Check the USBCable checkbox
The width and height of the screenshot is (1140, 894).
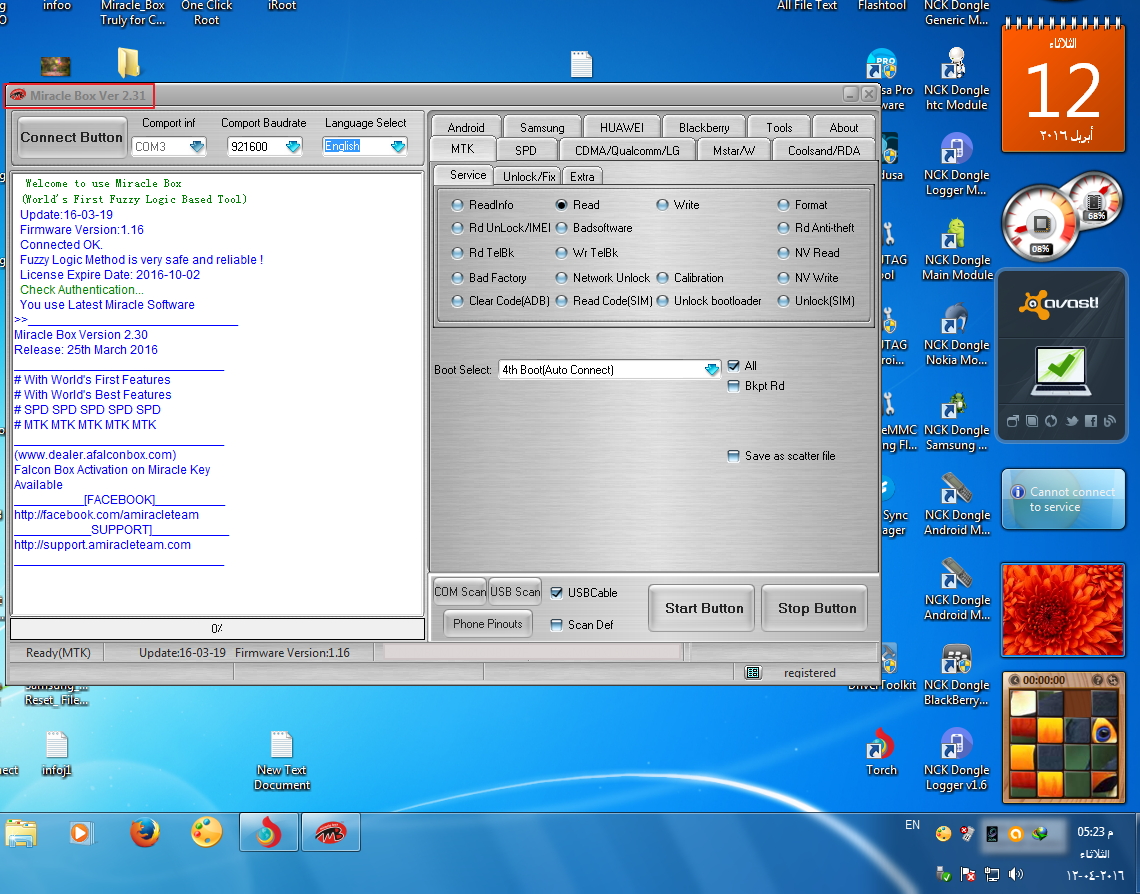[x=557, y=593]
